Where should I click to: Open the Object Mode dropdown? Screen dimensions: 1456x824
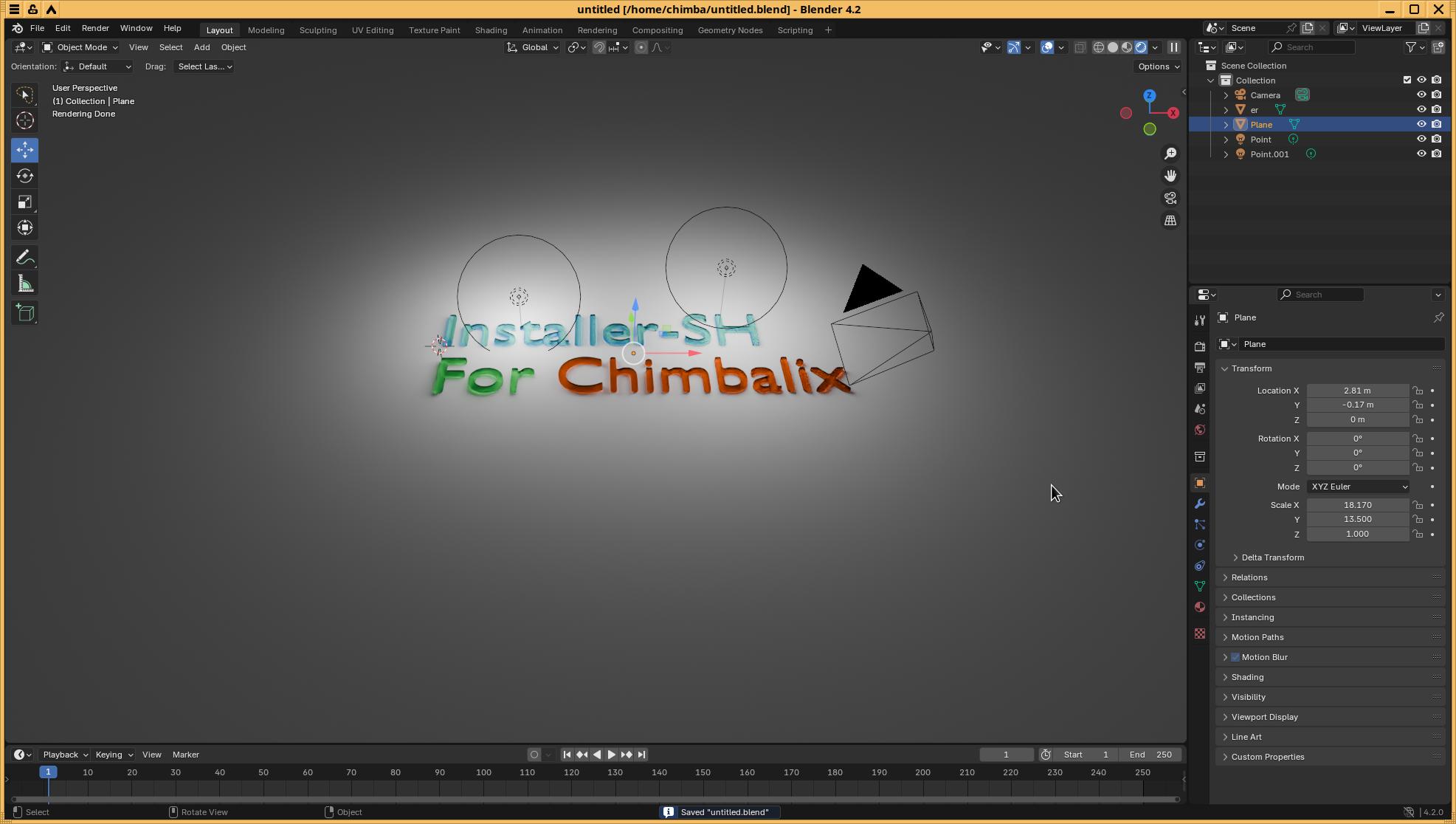80,47
